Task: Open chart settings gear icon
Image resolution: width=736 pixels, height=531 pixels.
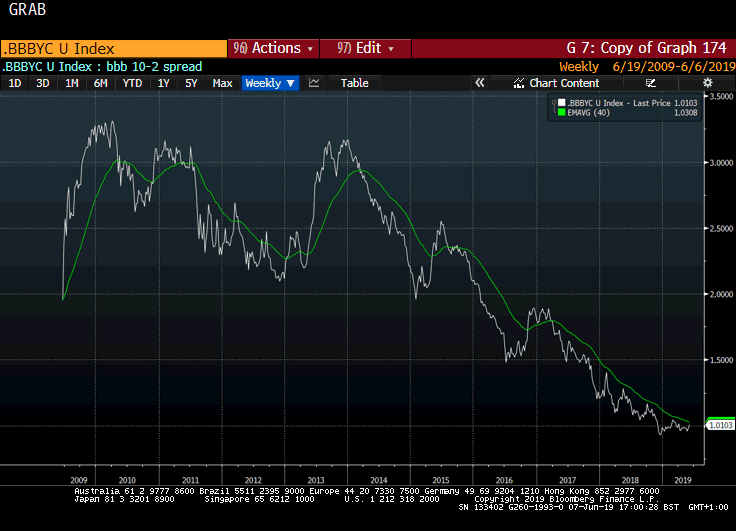Action: [x=707, y=83]
